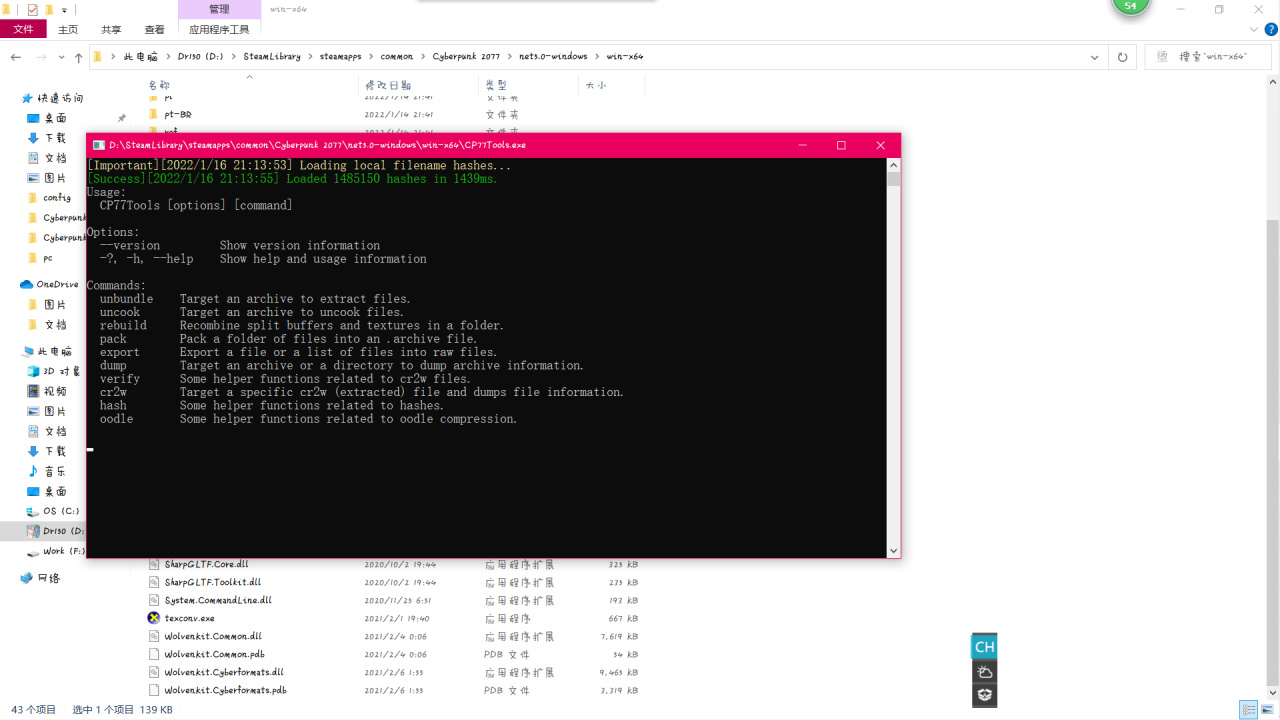Open 此电脑 in the navigation pane
This screenshot has height=720, width=1280.
(x=54, y=352)
